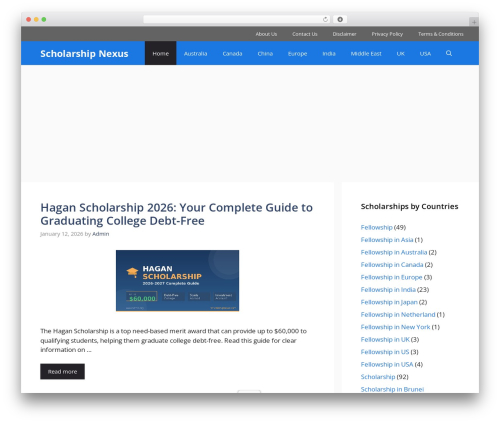The width and height of the screenshot is (500, 423).
Task: Open Fellowship in UK category
Action: tap(385, 339)
